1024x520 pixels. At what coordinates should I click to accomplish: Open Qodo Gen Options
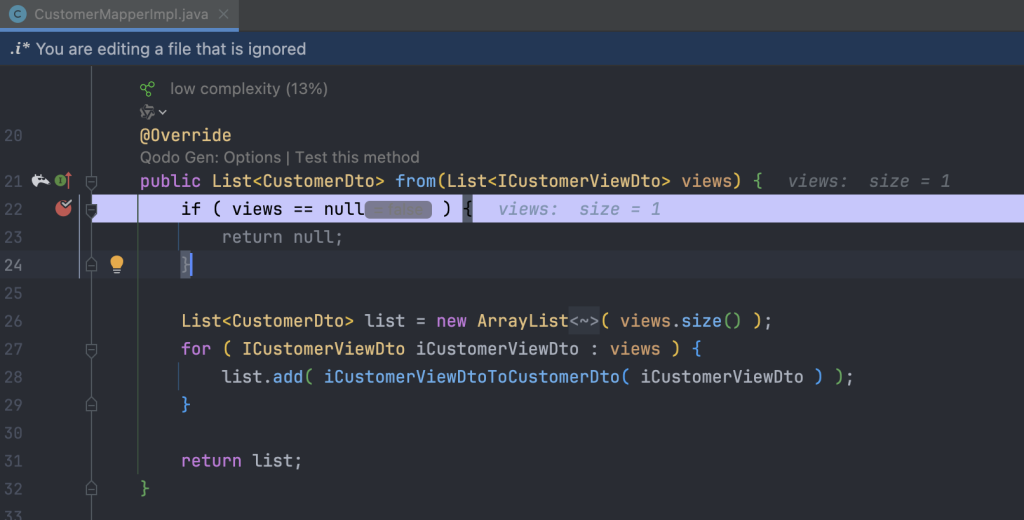pos(210,157)
